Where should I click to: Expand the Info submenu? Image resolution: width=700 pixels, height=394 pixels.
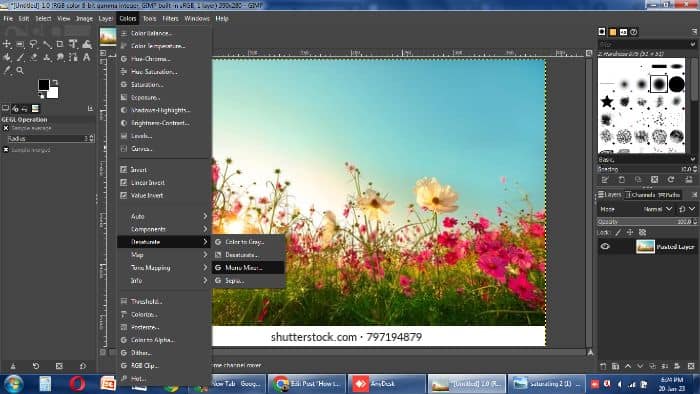(164, 281)
